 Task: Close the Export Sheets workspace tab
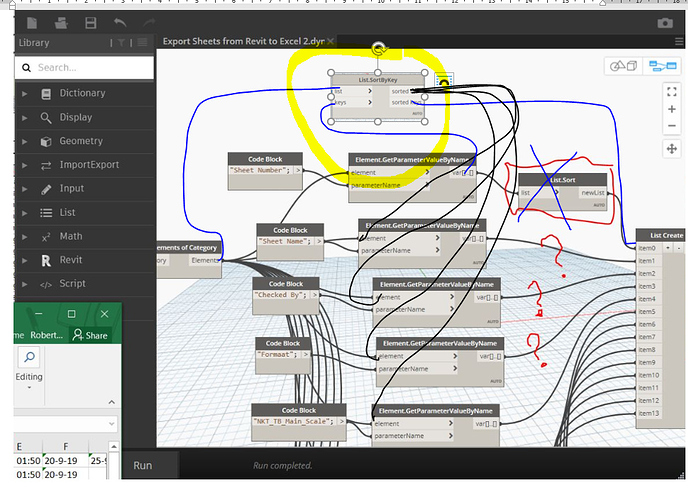pos(330,41)
